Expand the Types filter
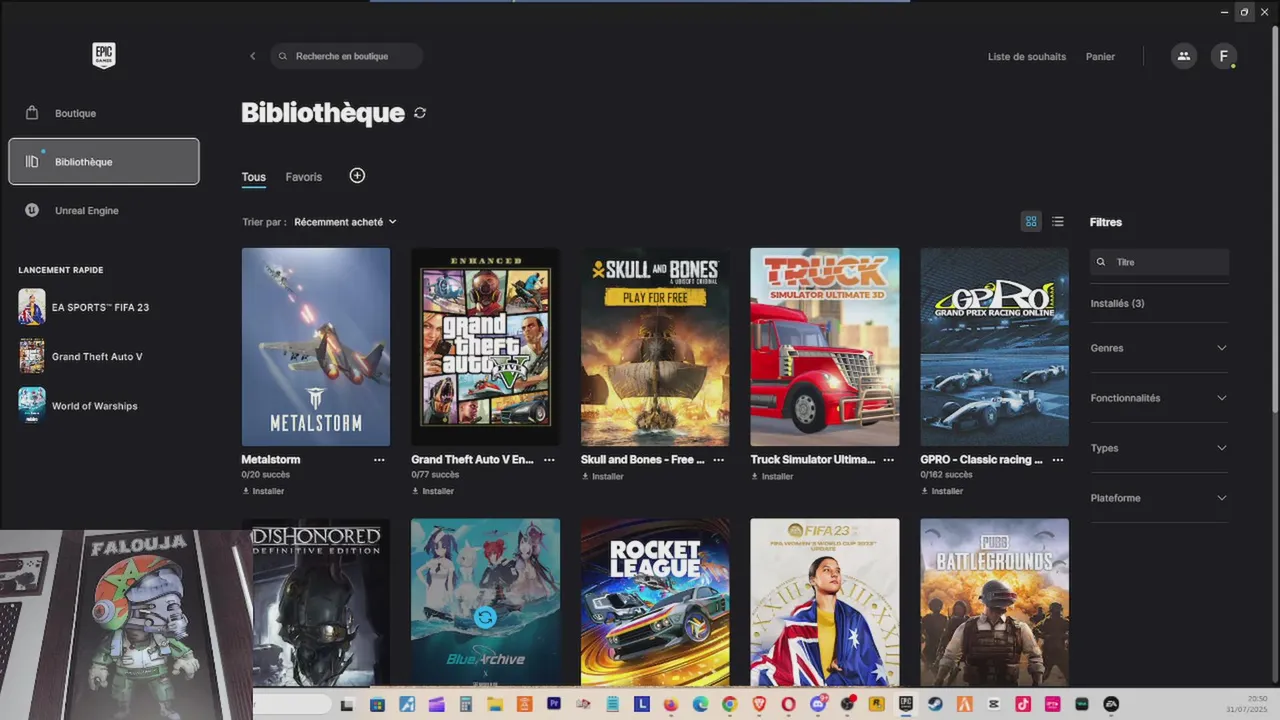Image resolution: width=1280 pixels, height=720 pixels. click(1160, 448)
